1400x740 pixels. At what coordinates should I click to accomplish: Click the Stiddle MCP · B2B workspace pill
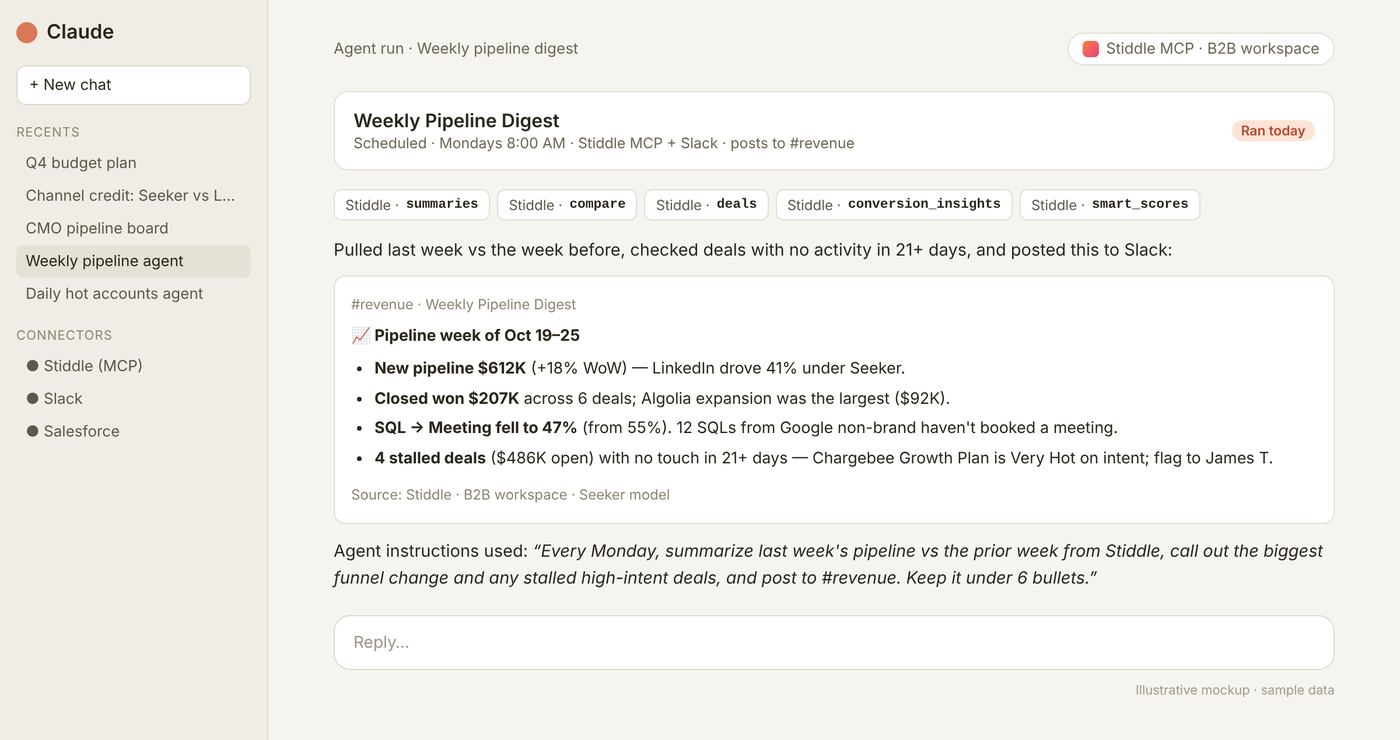(1200, 49)
